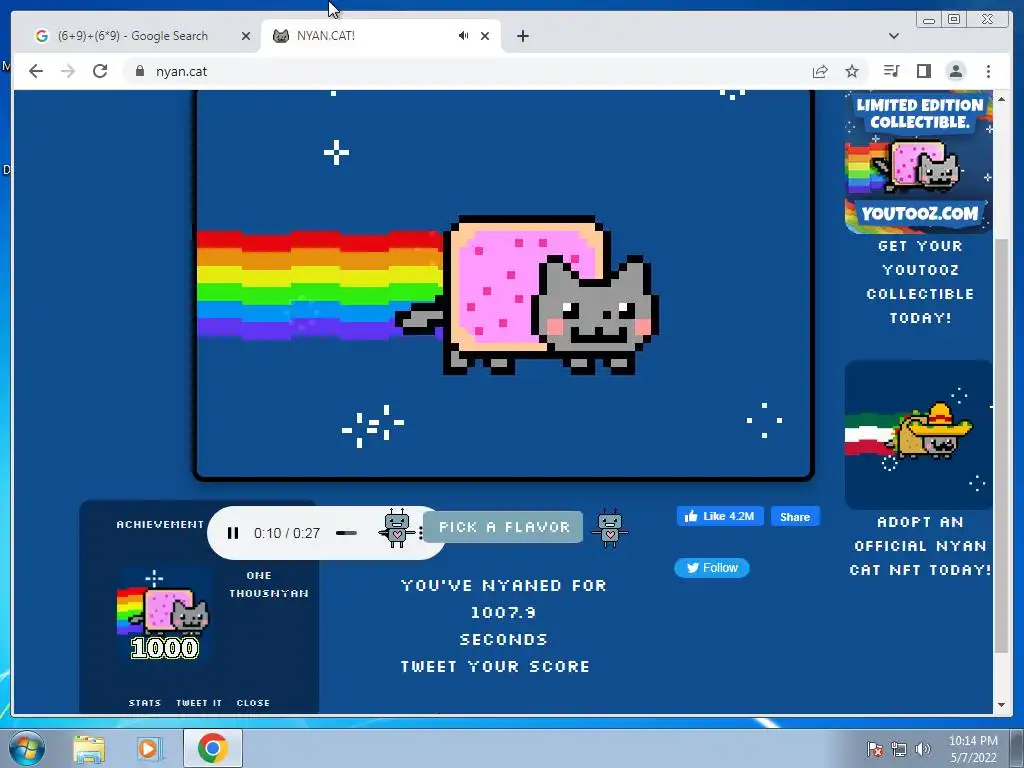Open the network icon in system tray
The image size is (1024, 768).
899,749
